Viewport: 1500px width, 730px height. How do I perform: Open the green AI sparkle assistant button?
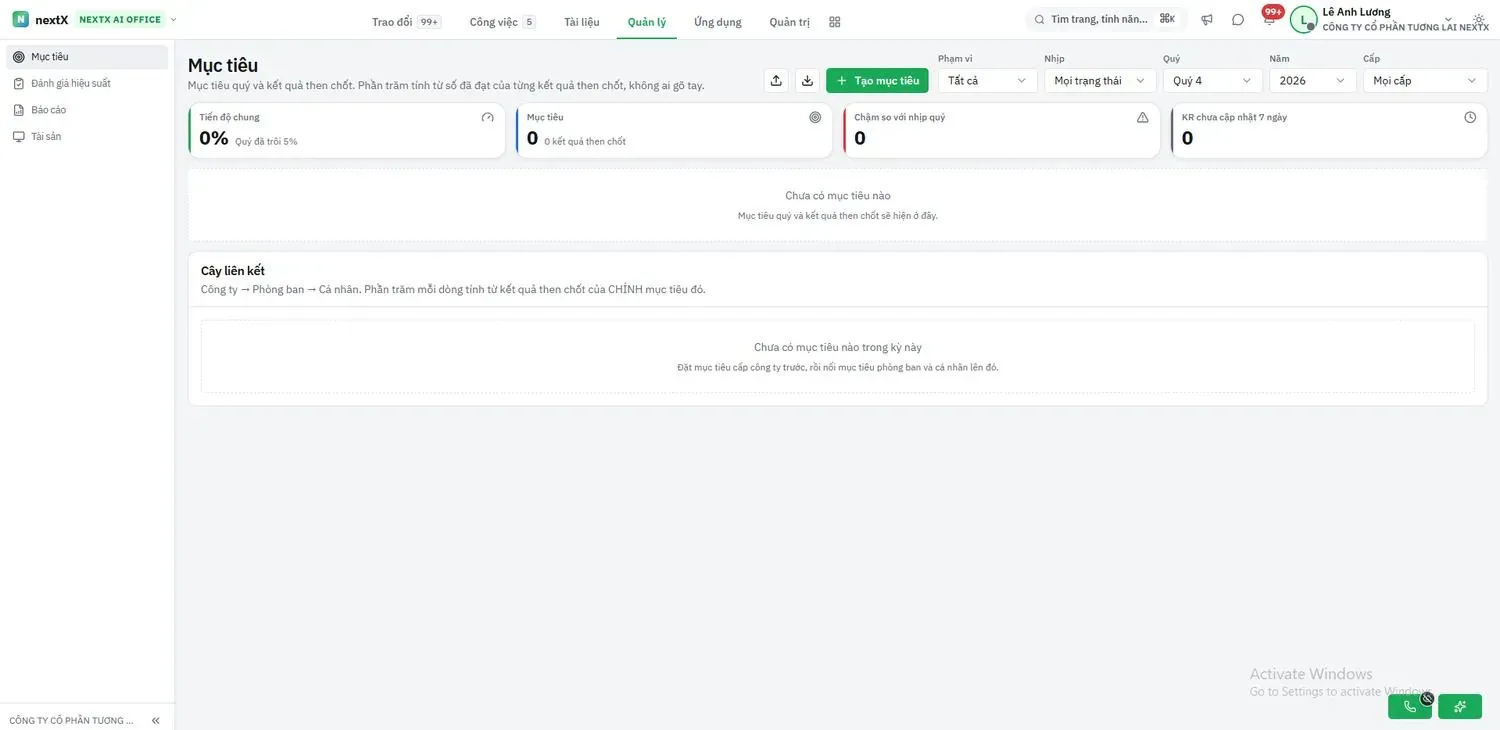(1460, 707)
